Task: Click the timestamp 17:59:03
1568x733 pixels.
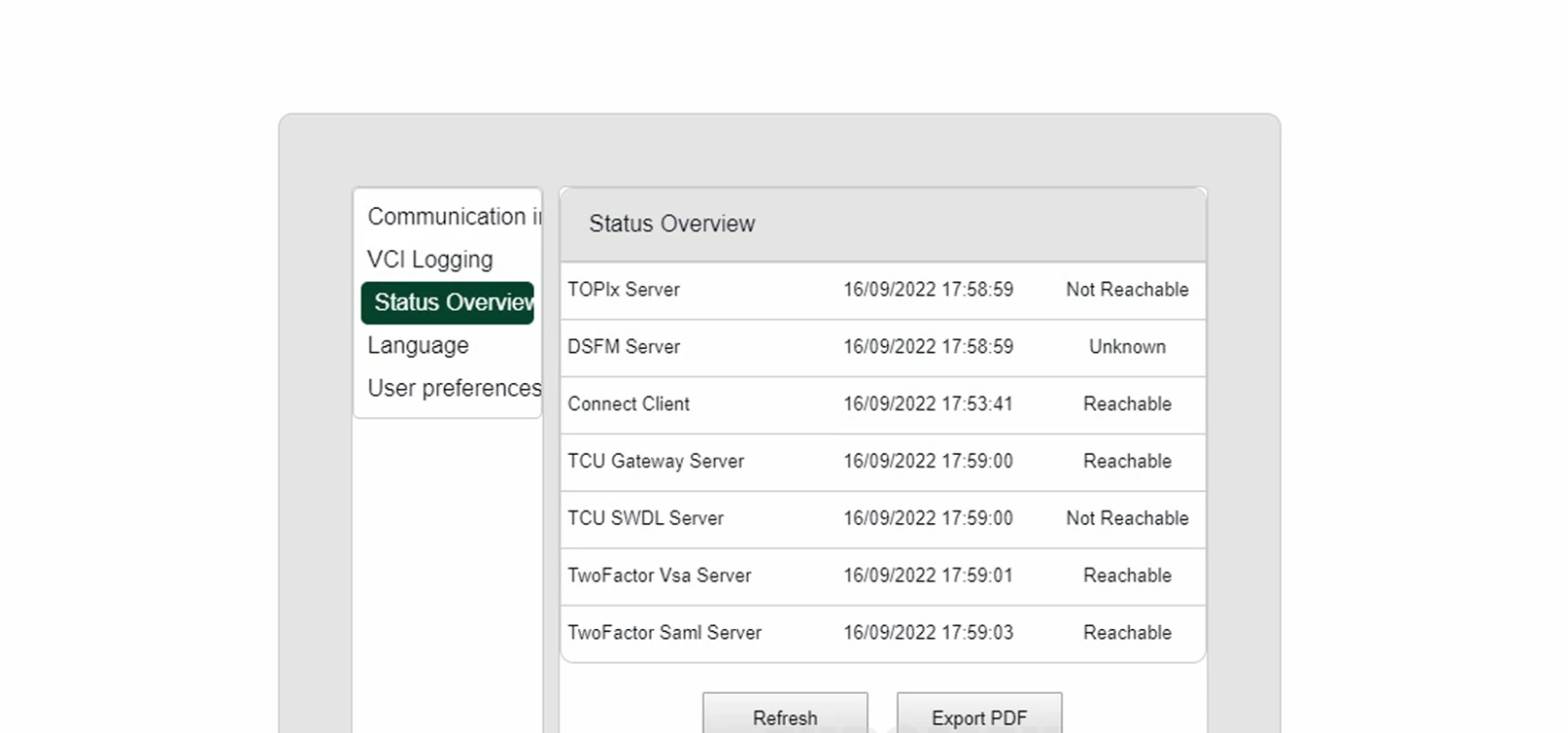Action: pyautogui.click(x=928, y=633)
